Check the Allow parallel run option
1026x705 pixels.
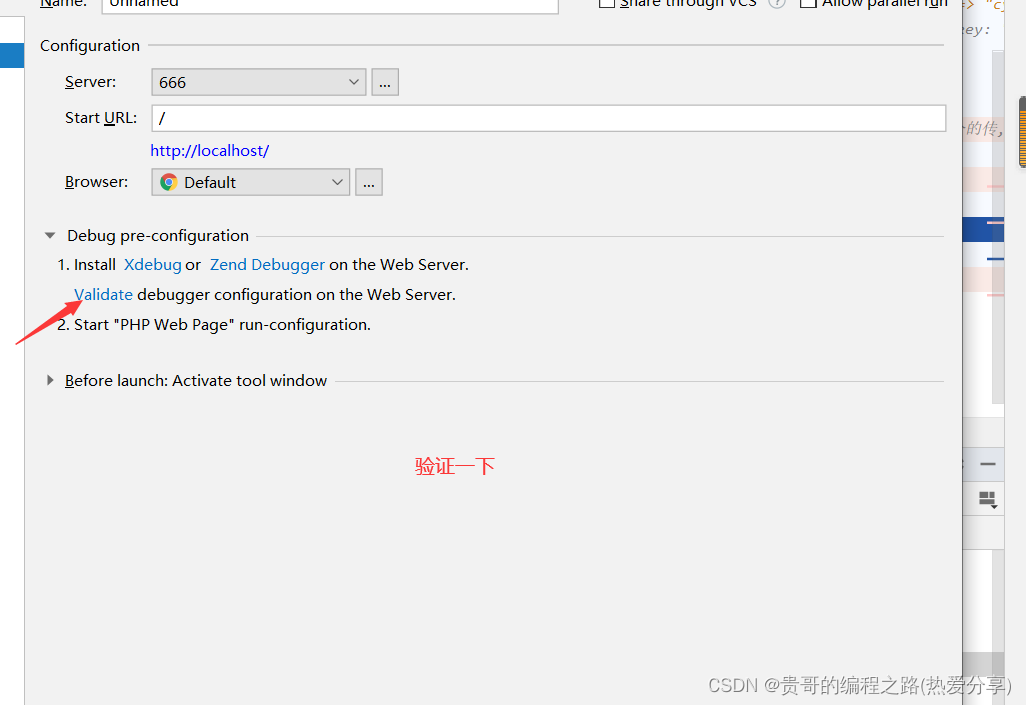click(x=808, y=3)
